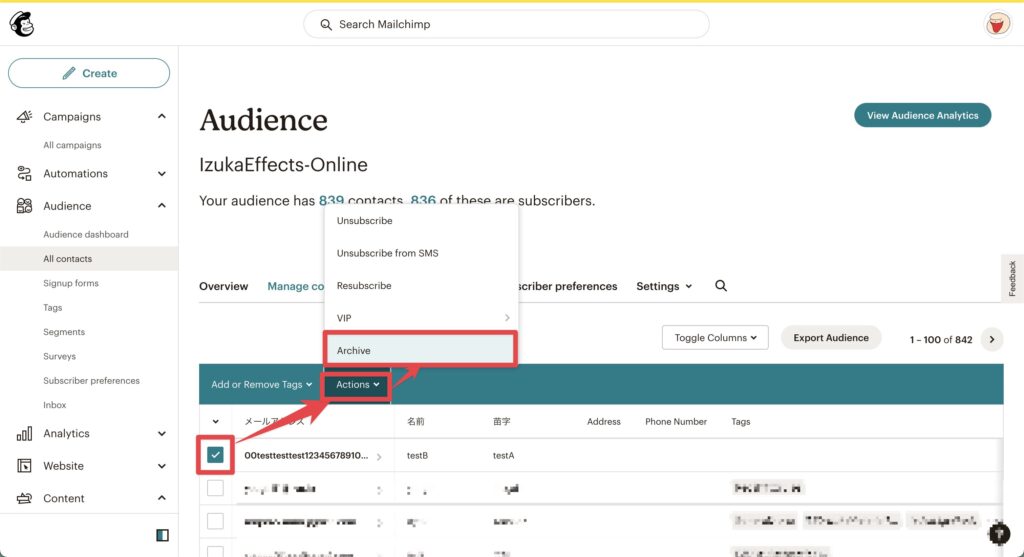Open Segments in sidebar
1024x557 pixels.
pos(63,332)
